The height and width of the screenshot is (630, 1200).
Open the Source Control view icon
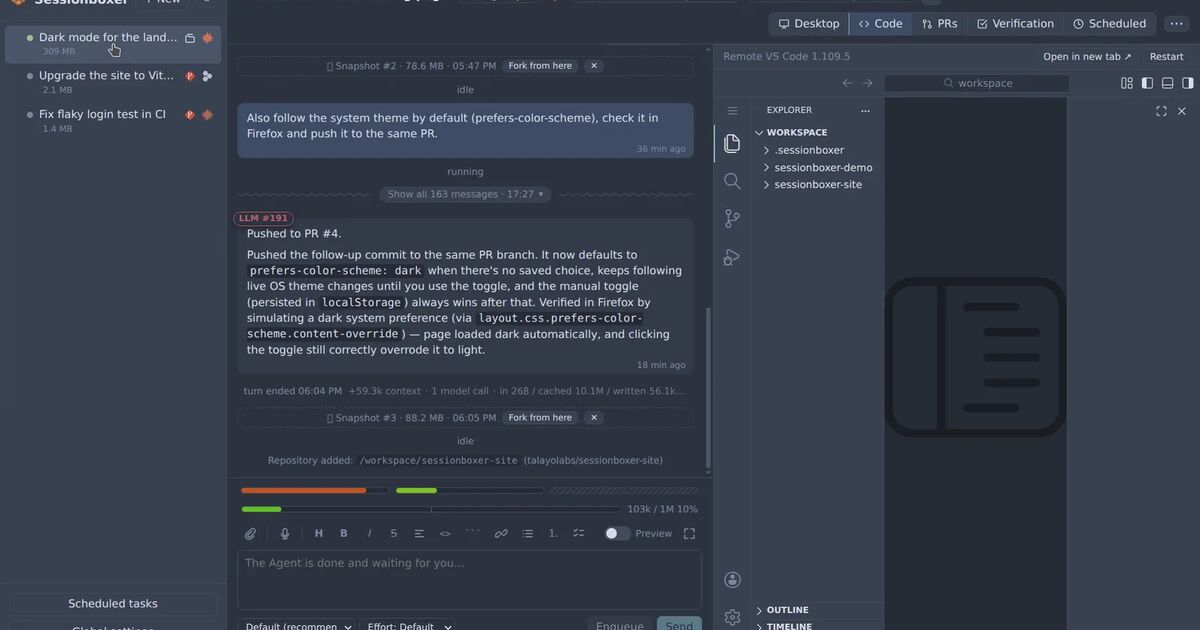point(732,219)
